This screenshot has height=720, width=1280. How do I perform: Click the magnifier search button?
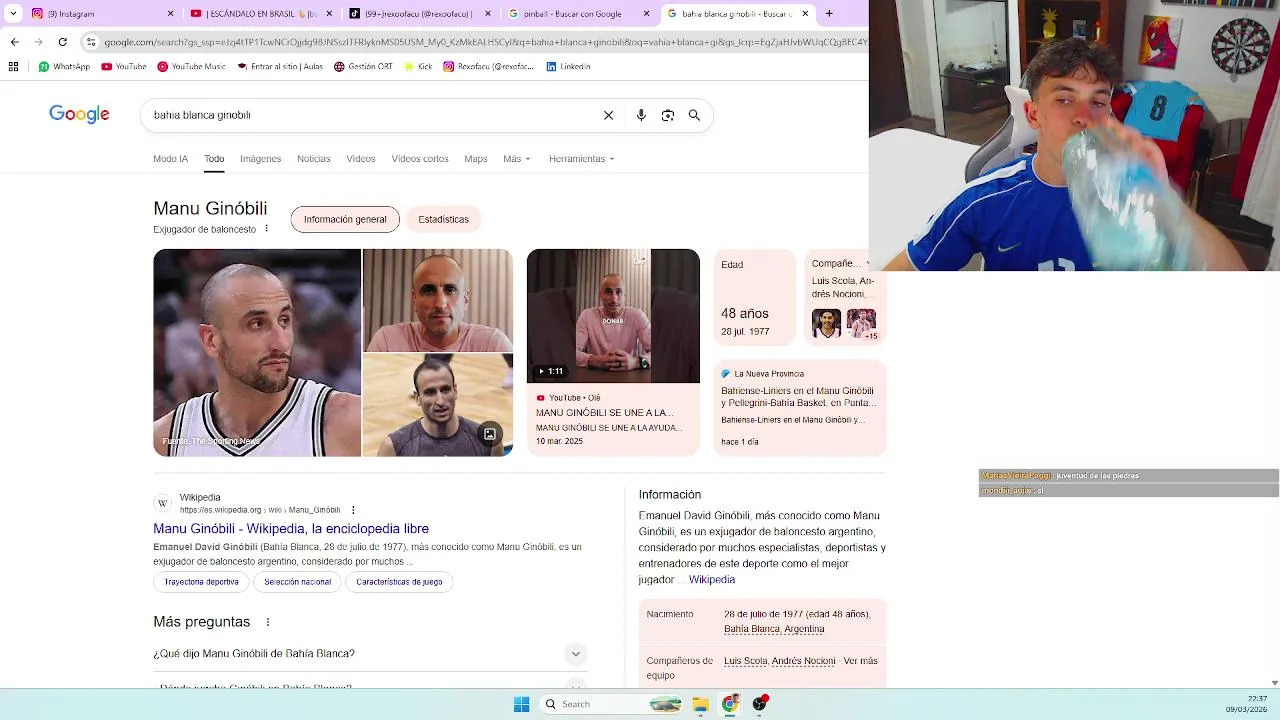point(694,115)
